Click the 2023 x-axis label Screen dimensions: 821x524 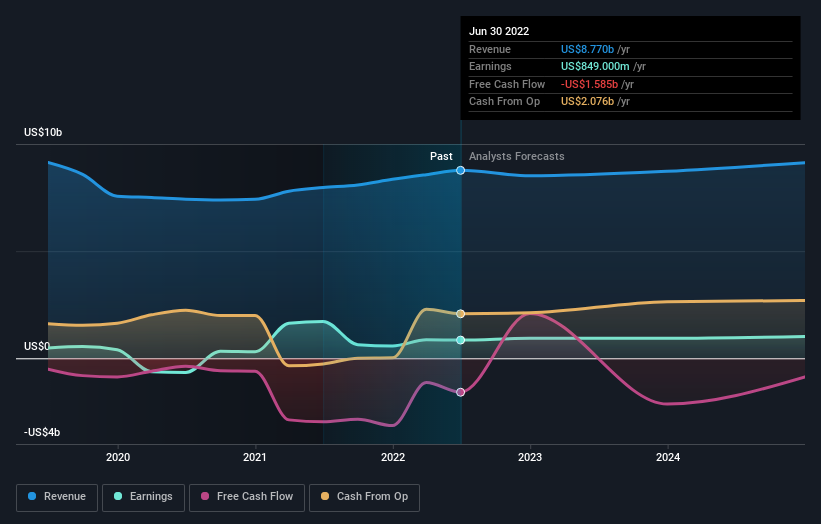[530, 457]
